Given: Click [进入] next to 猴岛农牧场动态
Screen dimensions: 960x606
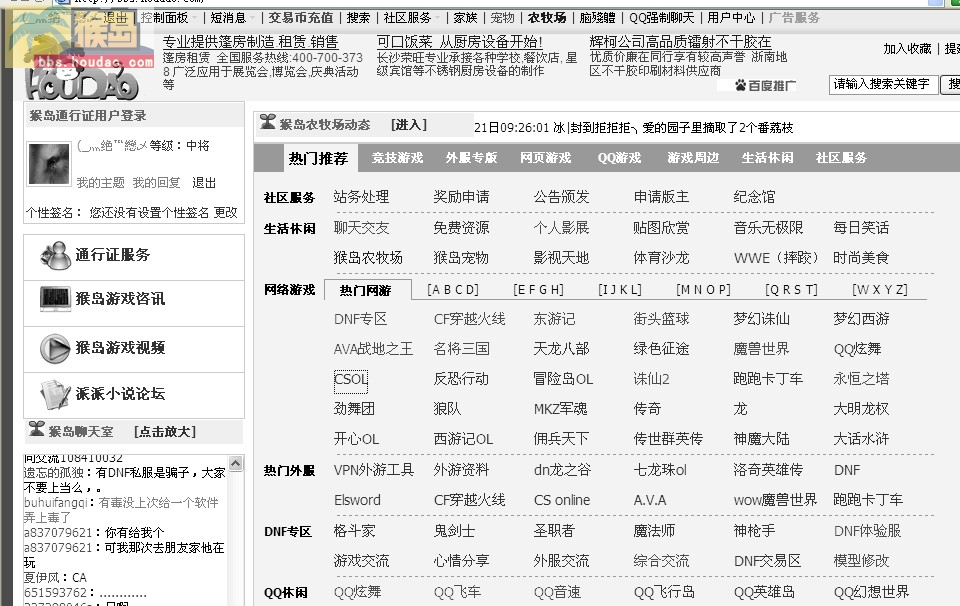Looking at the screenshot, I should [x=409, y=125].
